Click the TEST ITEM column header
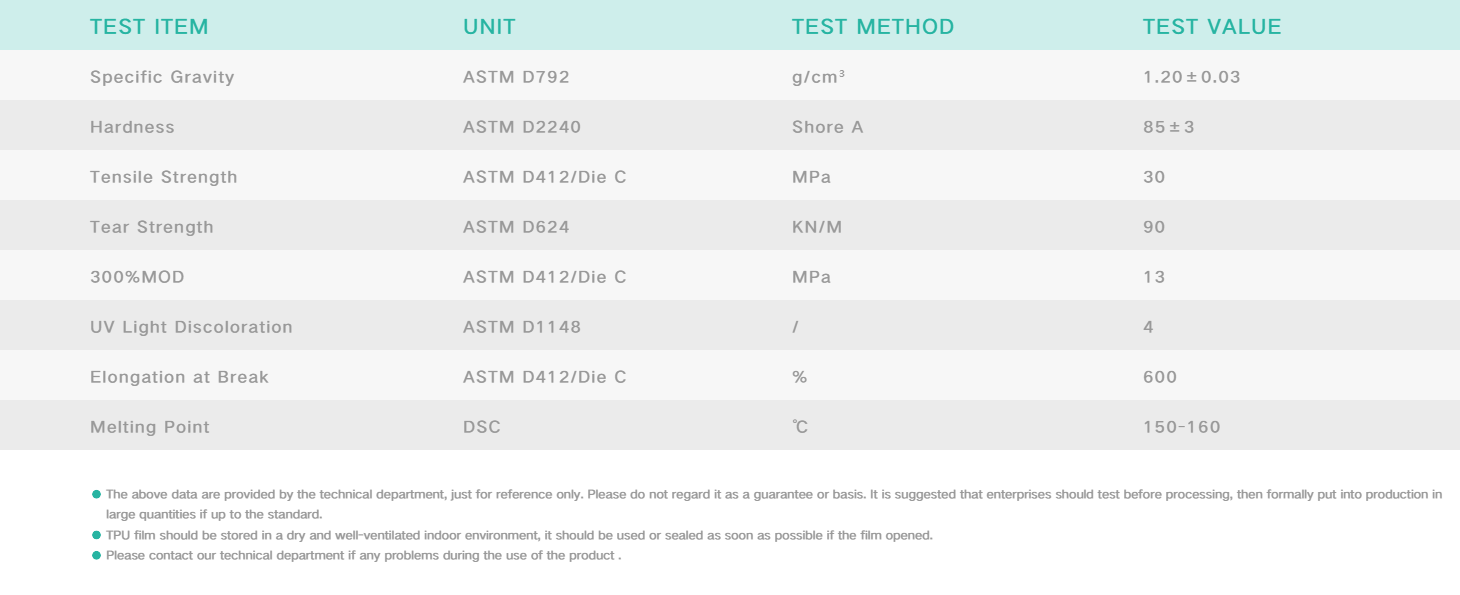 (x=149, y=27)
